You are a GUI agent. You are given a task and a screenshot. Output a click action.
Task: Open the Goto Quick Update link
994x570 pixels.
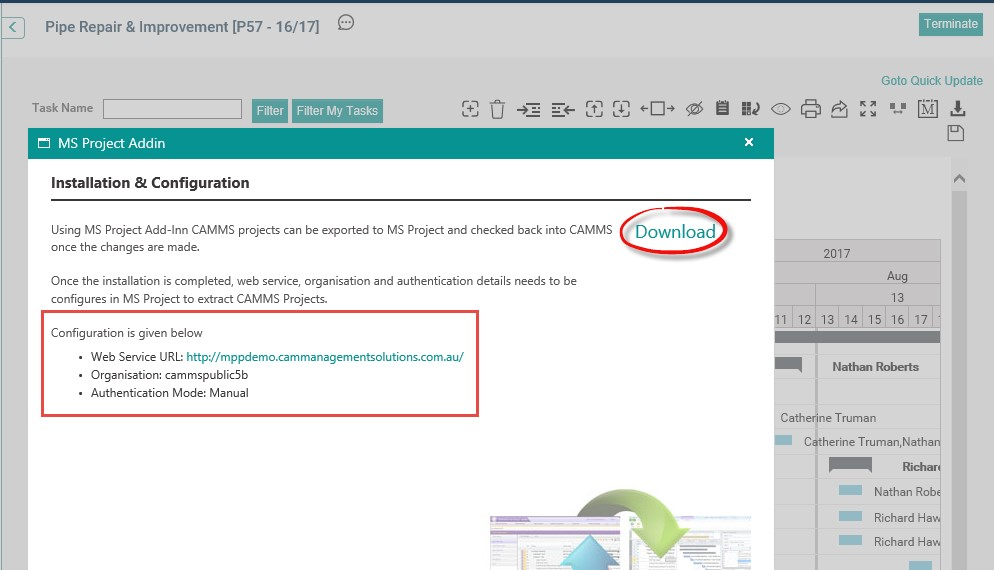[932, 81]
